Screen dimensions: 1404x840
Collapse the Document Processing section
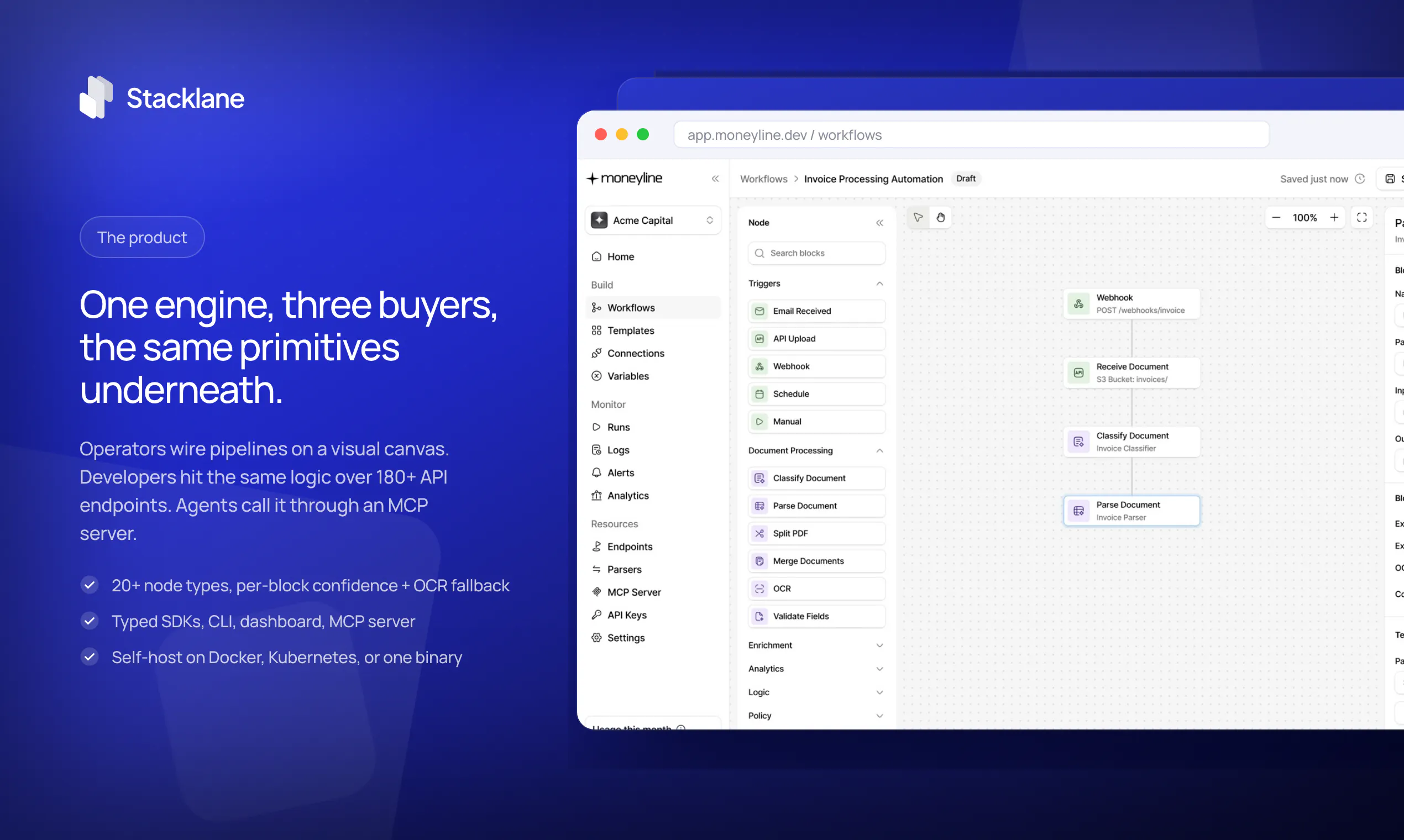pyautogui.click(x=879, y=451)
